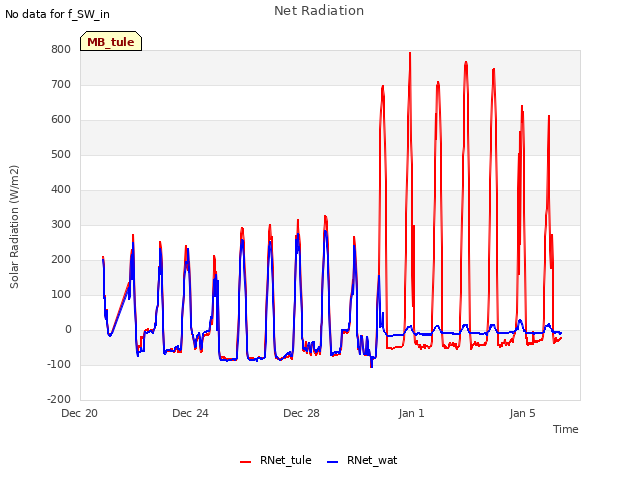Screen dimensions: 640x480
Task: Click the tallest red peak near Jan 1
Action: (x=410, y=55)
